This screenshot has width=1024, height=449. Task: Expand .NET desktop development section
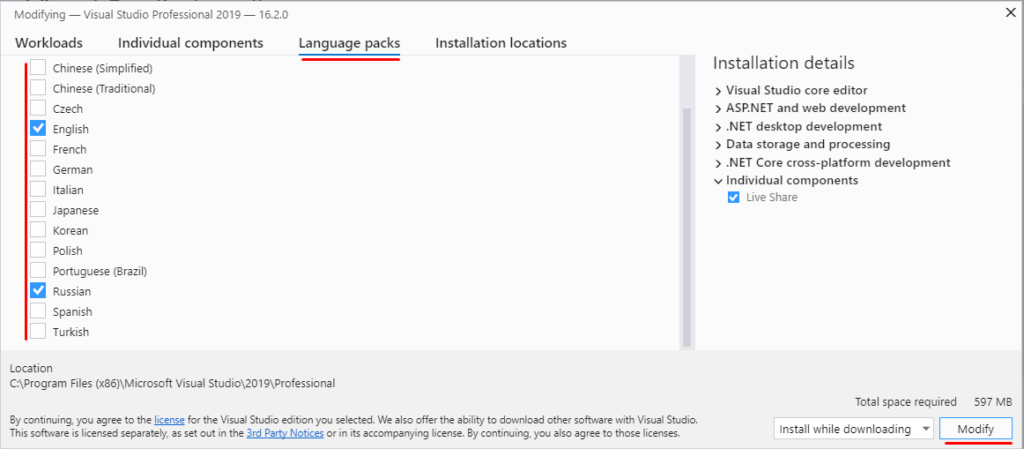point(719,127)
